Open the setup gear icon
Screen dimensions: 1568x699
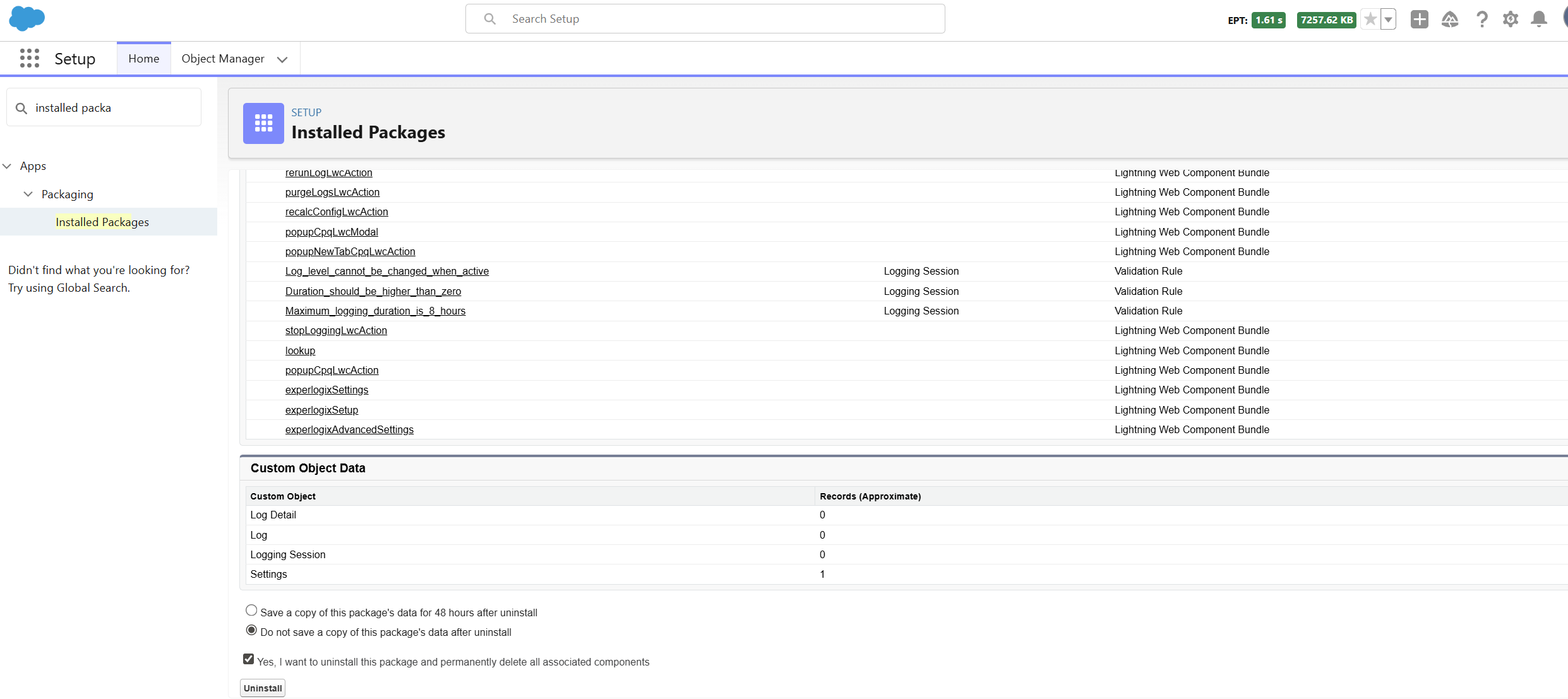coord(1511,20)
